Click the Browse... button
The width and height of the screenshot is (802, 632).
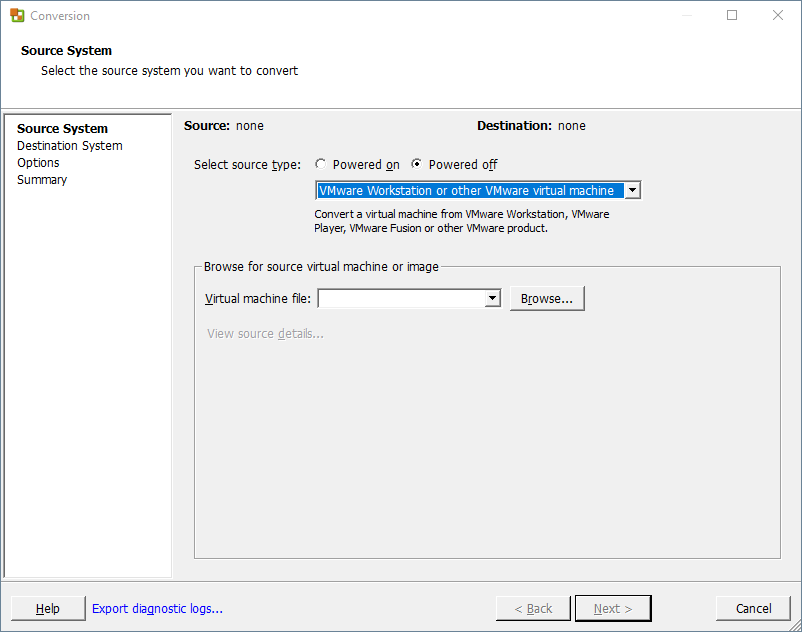pos(547,299)
